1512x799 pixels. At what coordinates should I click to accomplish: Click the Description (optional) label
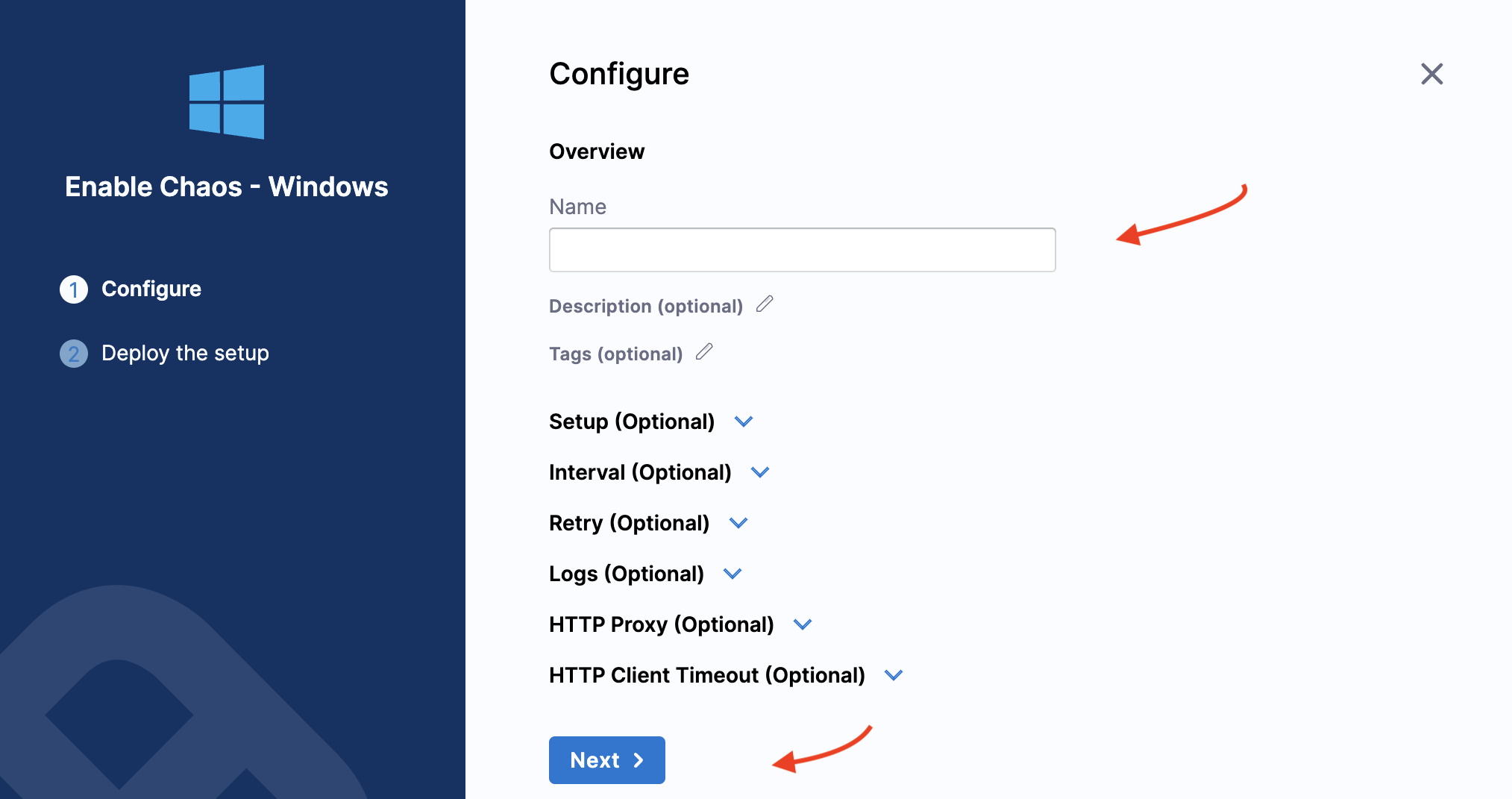(646, 307)
